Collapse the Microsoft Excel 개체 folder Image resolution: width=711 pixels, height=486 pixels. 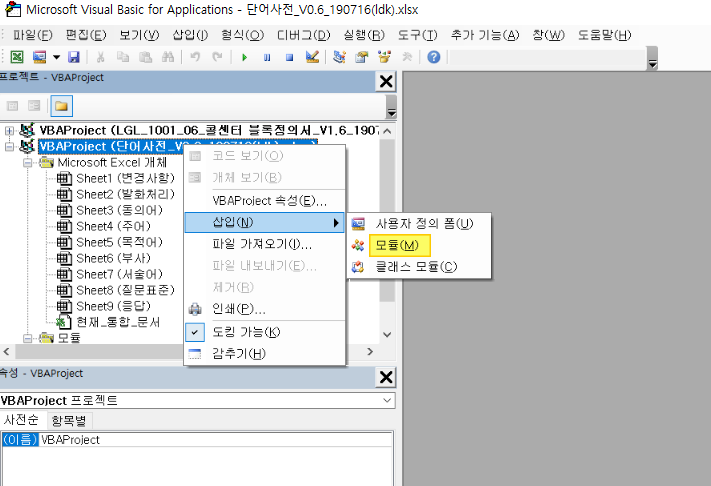tap(28, 163)
